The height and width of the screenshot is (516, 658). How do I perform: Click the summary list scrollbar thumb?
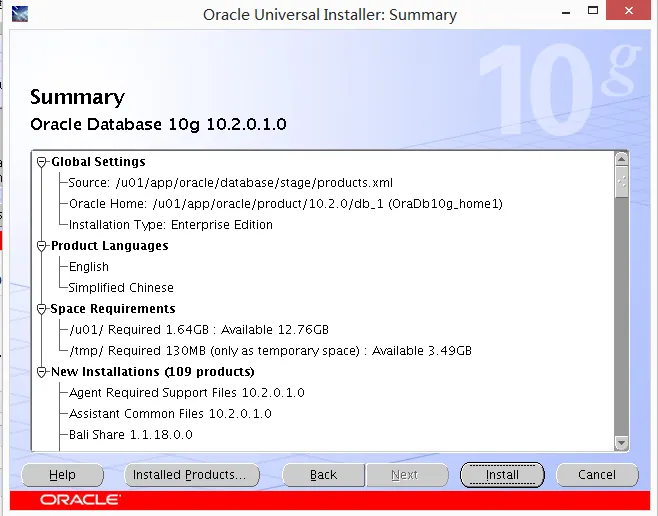pyautogui.click(x=621, y=182)
